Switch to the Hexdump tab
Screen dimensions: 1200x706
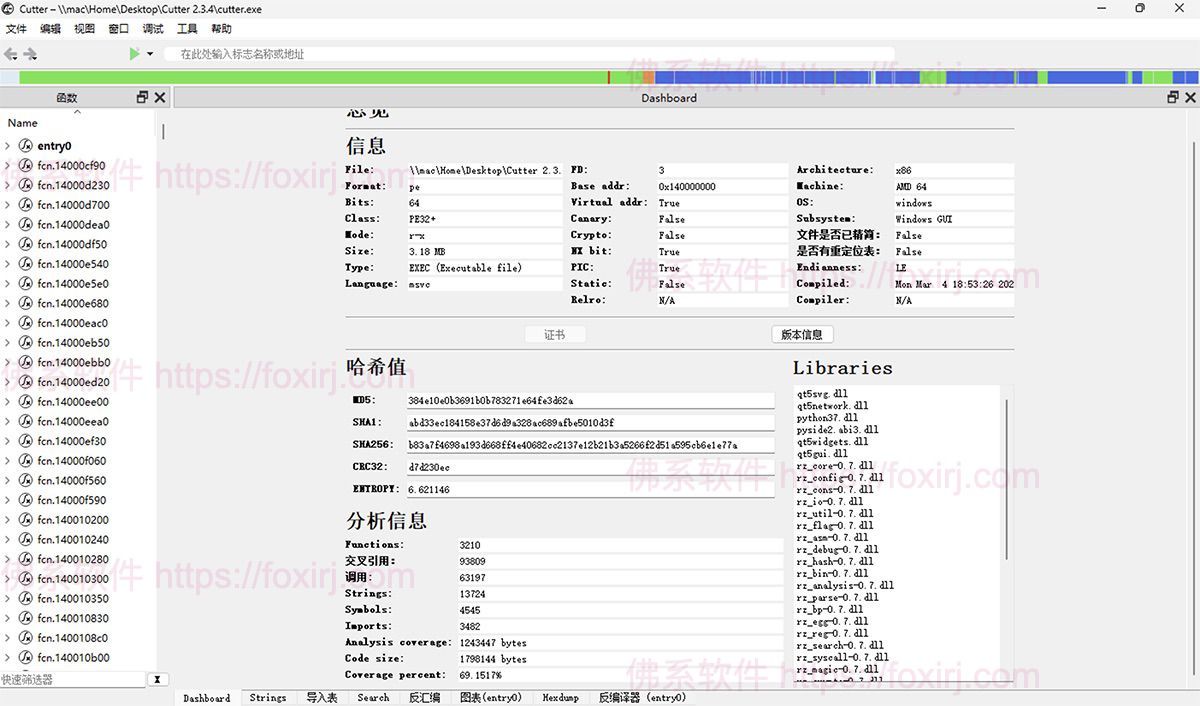[560, 698]
